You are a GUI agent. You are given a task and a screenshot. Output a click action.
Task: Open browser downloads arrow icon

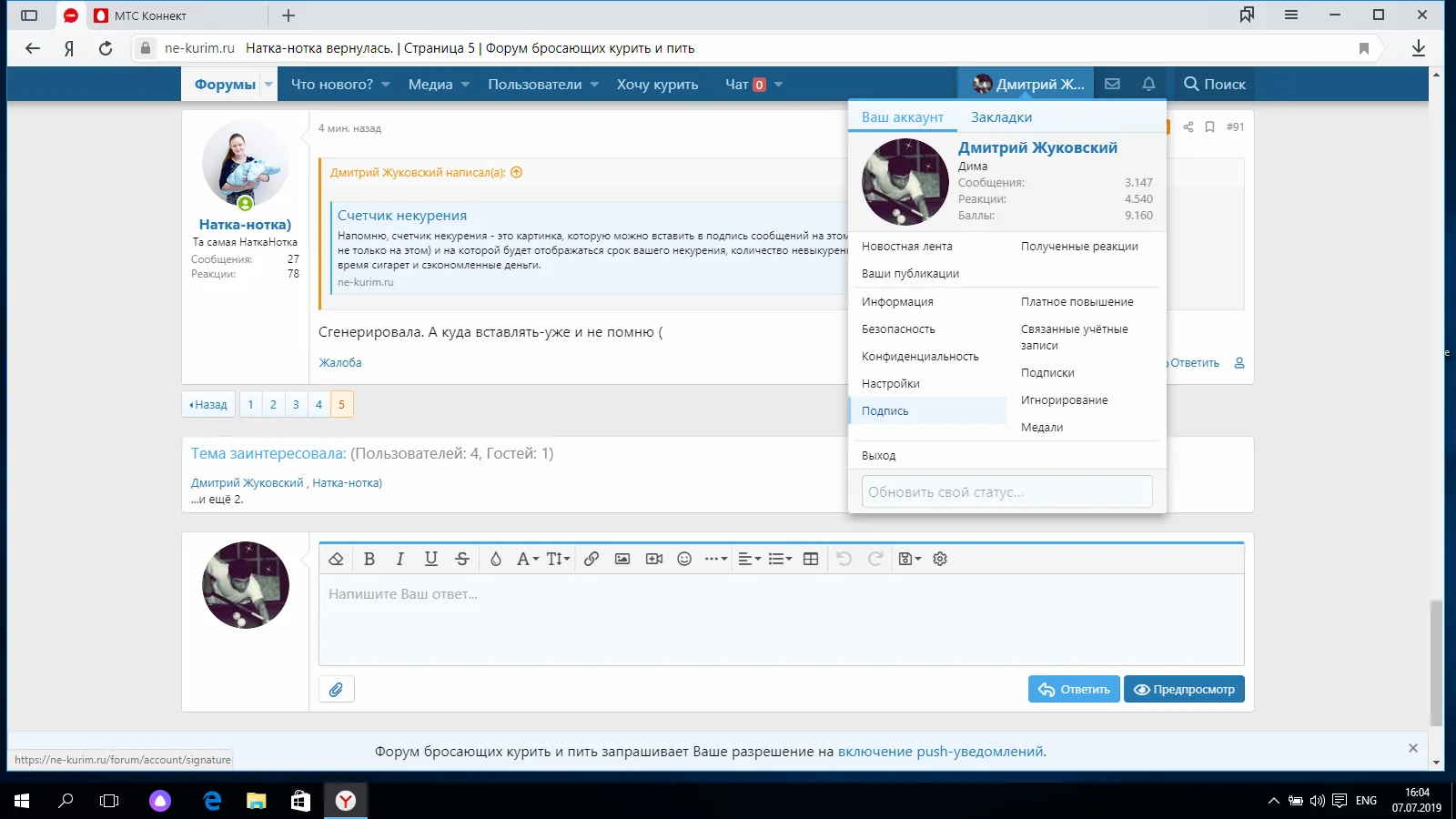[1418, 48]
